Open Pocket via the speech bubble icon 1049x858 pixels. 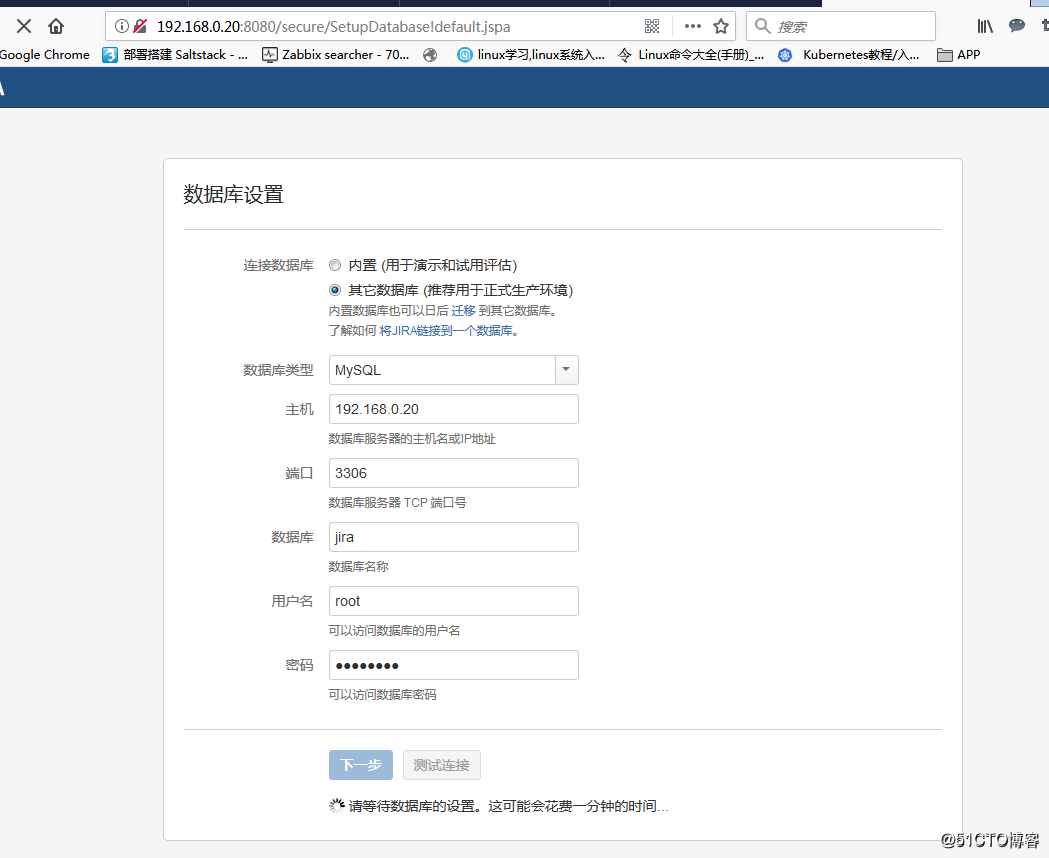[x=1017, y=25]
